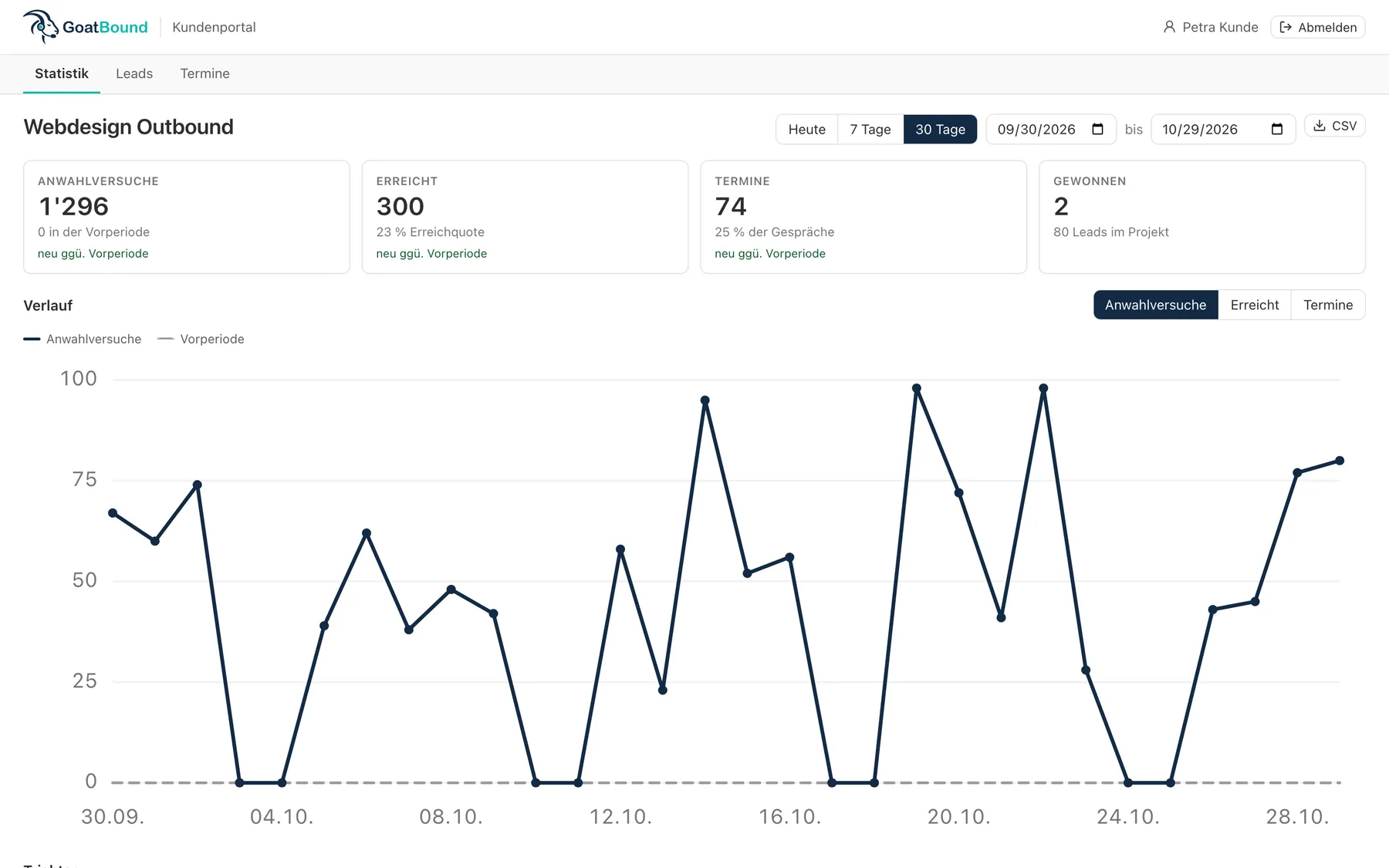The height and width of the screenshot is (868, 1389).
Task: Click the '23 % Erreichquote' text
Action: 431,232
